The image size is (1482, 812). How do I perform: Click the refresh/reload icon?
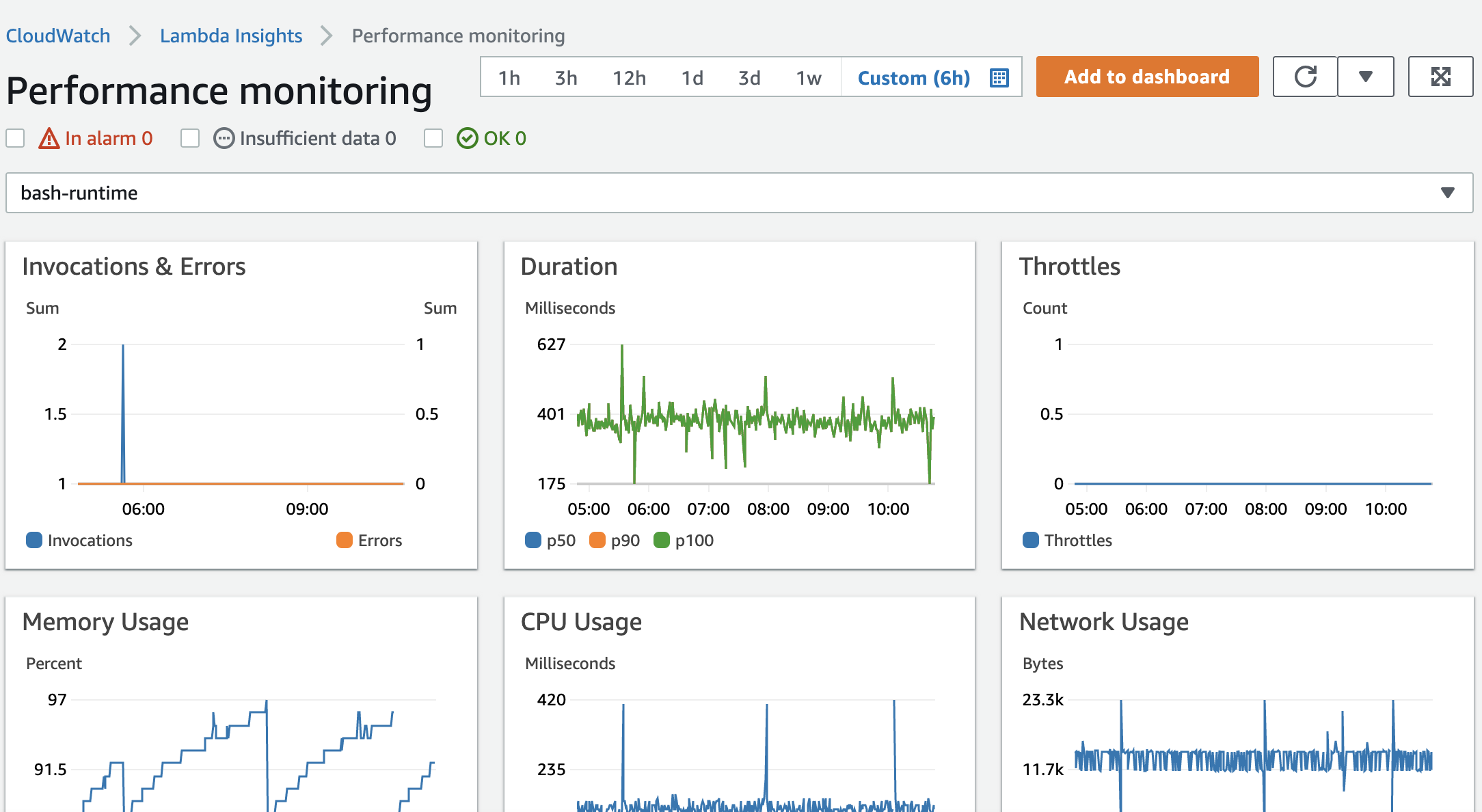[1306, 77]
